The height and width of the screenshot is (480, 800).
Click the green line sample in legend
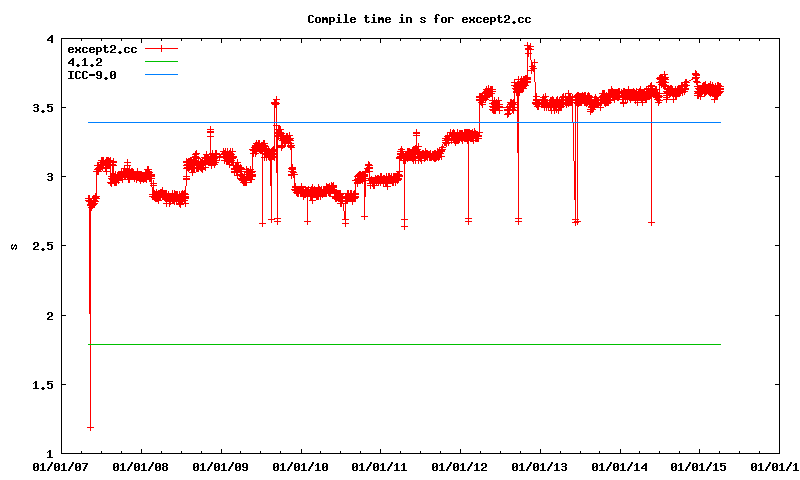coord(161,62)
